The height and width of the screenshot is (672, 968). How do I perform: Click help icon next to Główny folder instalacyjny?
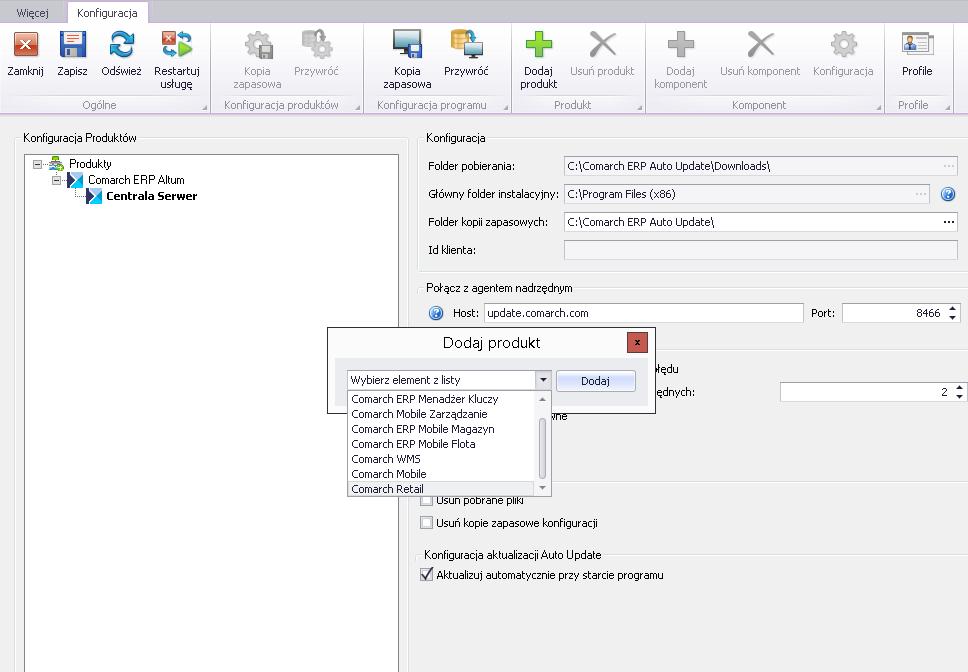(x=948, y=194)
